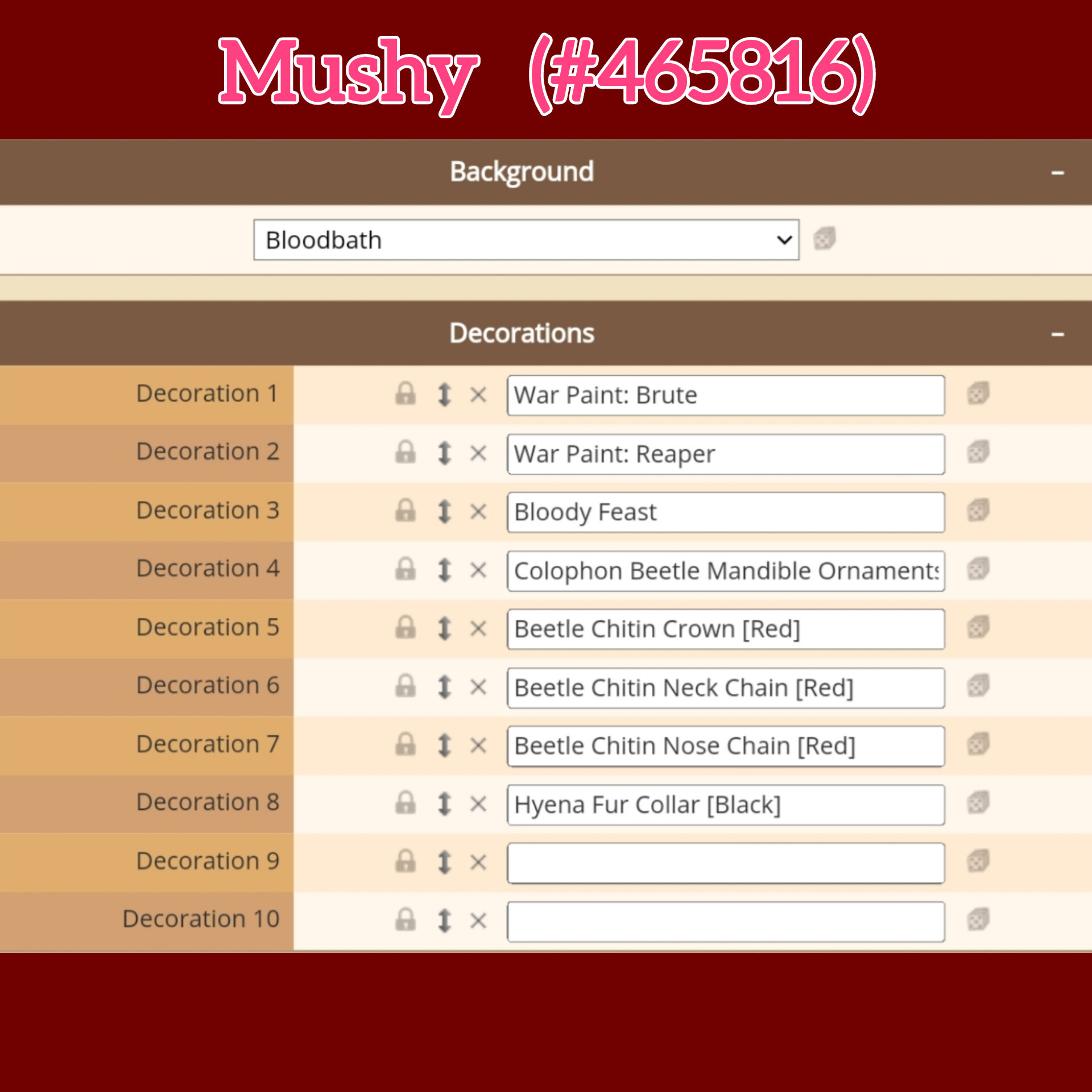Viewport: 1092px width, 1092px height.
Task: Collapse the Background section
Action: (x=1057, y=173)
